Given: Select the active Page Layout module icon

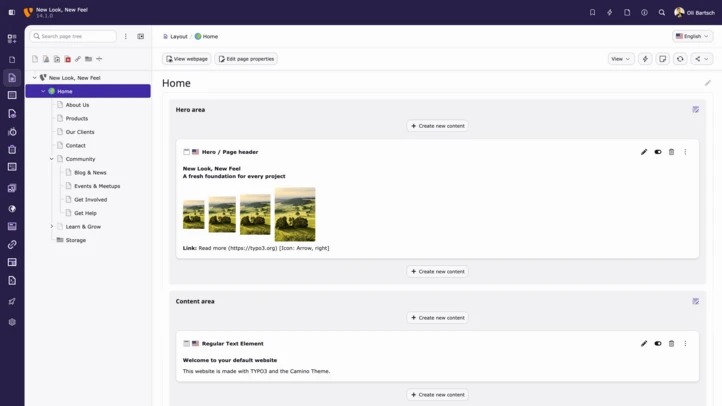Looking at the screenshot, I should (x=12, y=78).
